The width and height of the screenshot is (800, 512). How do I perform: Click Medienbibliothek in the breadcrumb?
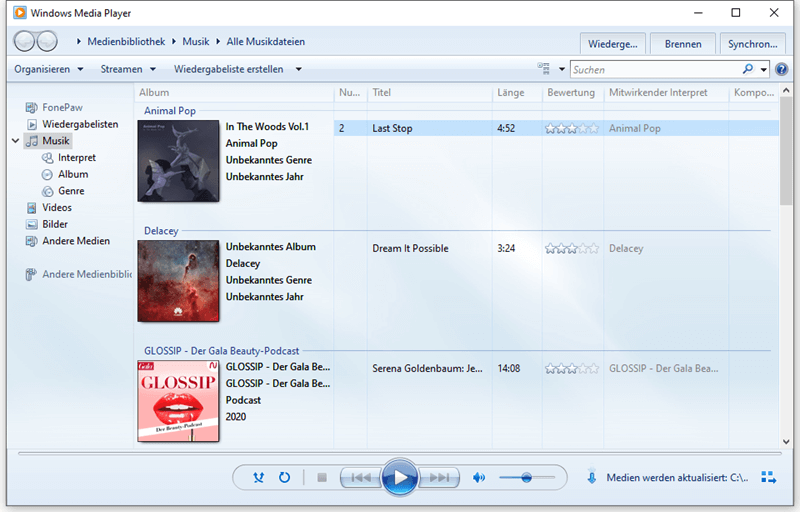pos(126,41)
